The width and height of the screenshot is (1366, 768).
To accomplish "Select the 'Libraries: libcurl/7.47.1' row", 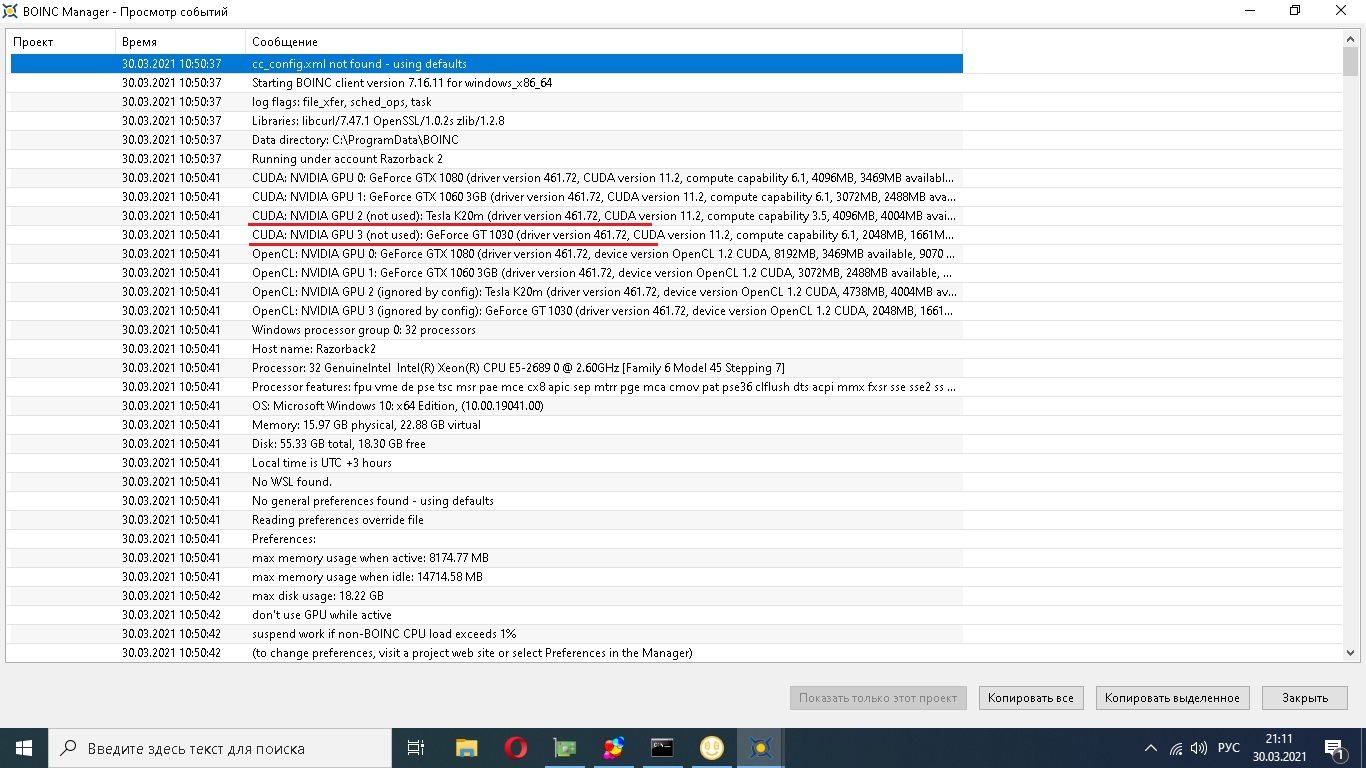I will tap(486, 121).
